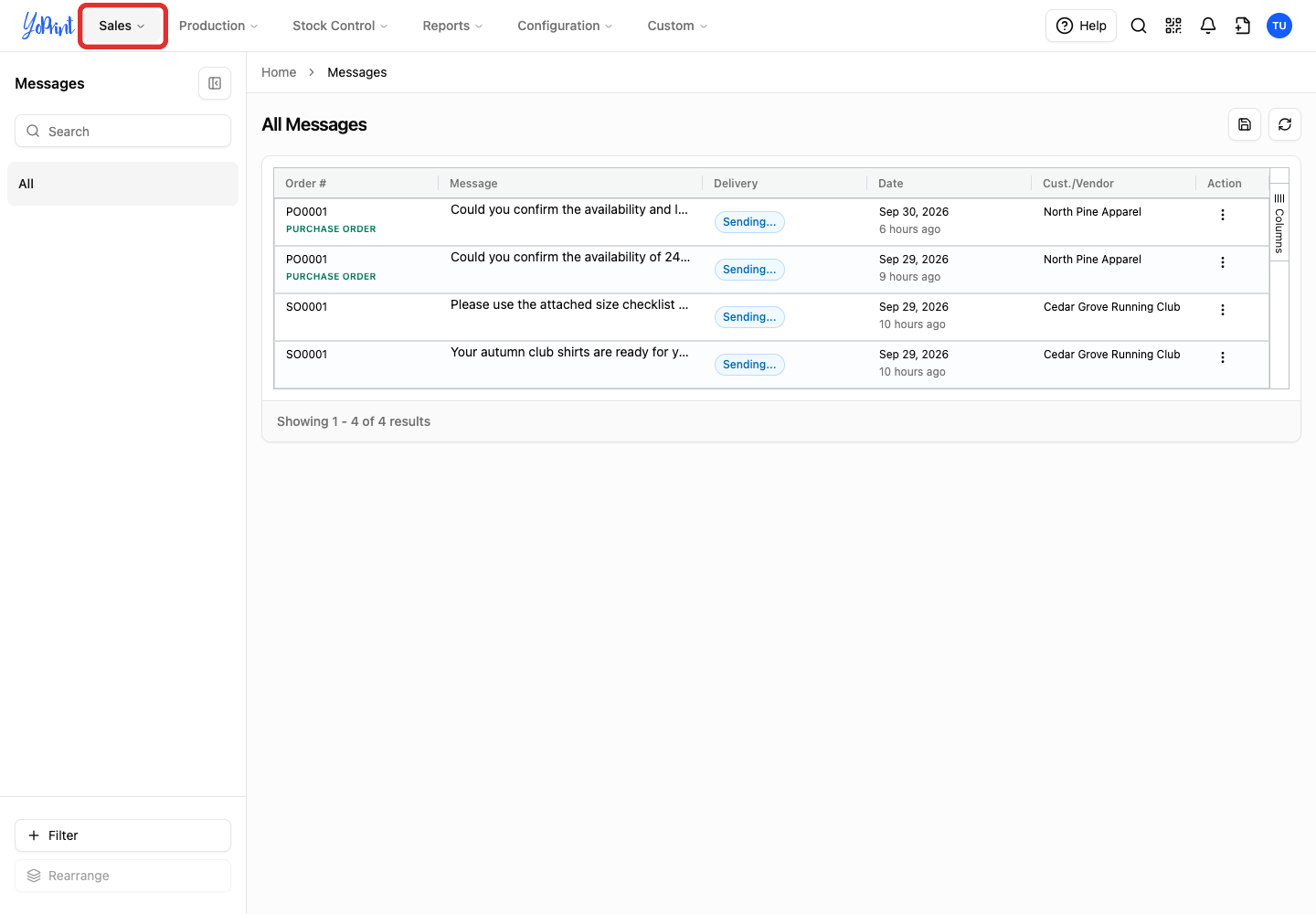Open the QR code scanner icon
Viewport: 1316px width, 914px height.
coord(1173,26)
